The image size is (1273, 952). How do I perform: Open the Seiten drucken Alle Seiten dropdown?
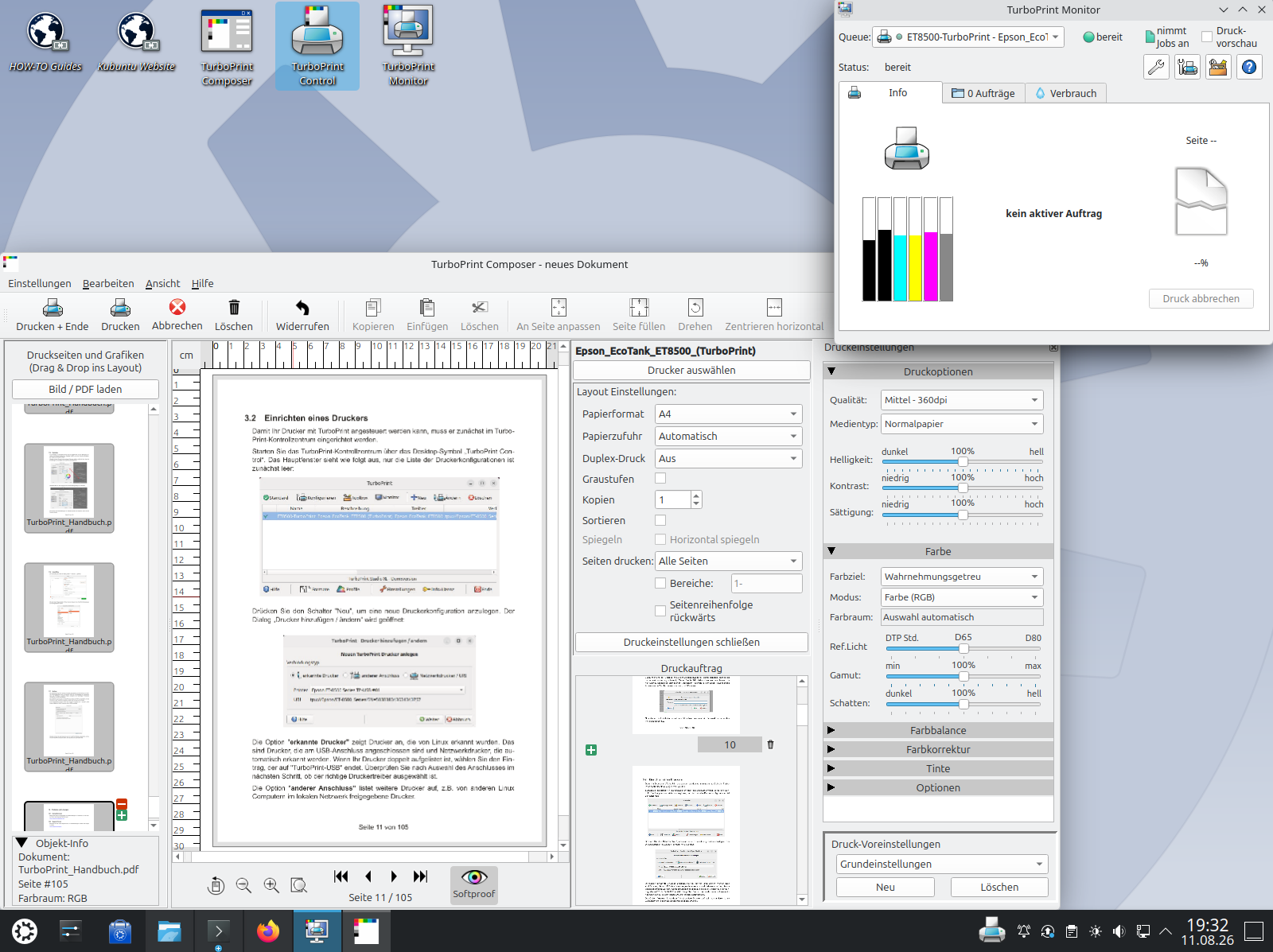click(729, 561)
